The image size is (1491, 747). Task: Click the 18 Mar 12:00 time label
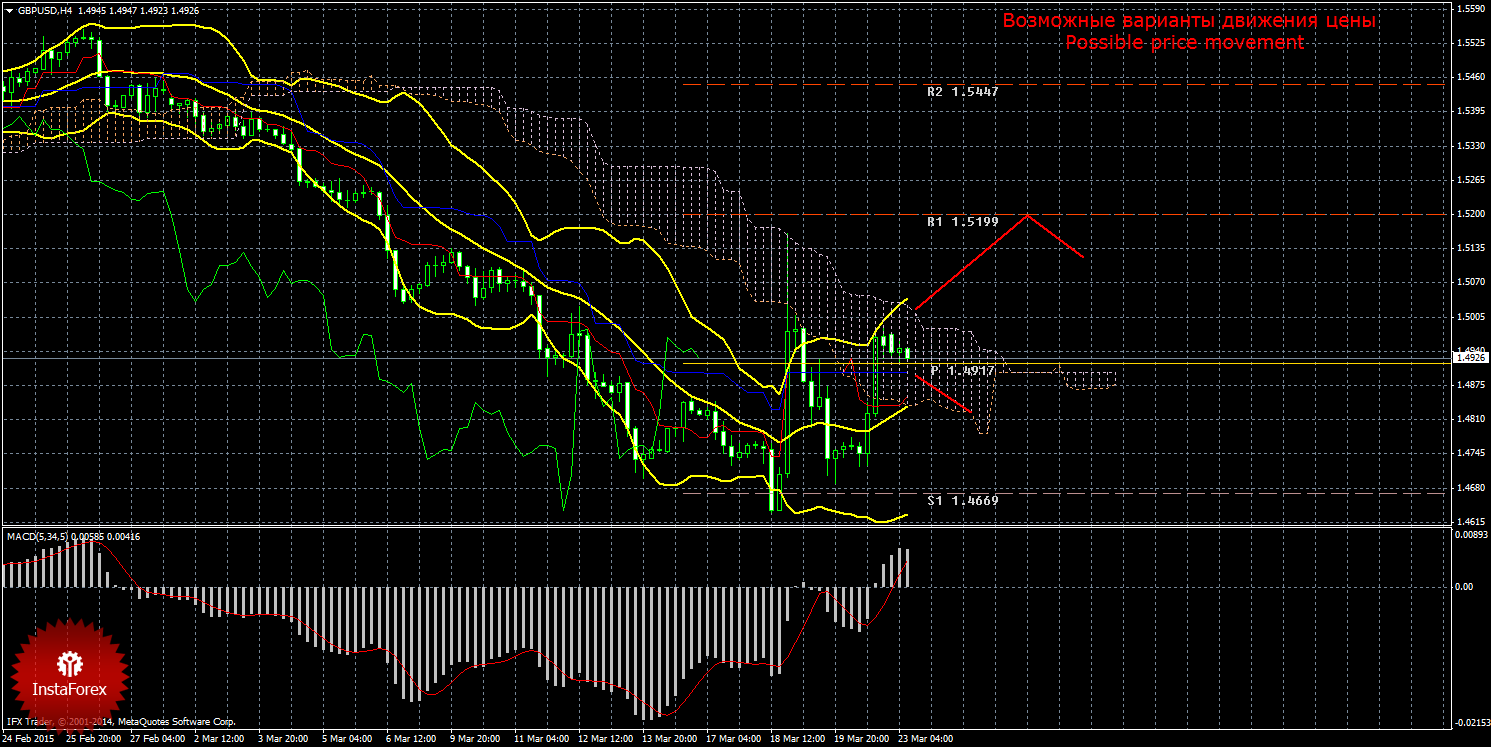pos(800,739)
